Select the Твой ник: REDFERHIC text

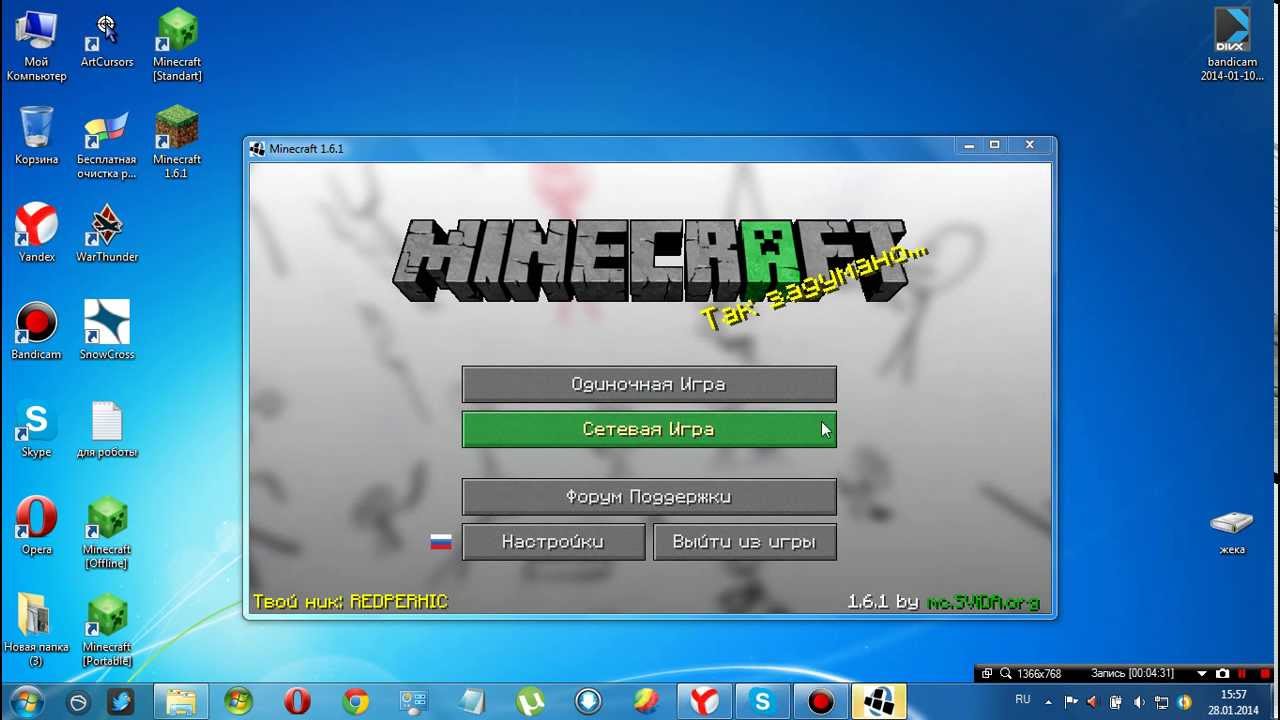(350, 602)
